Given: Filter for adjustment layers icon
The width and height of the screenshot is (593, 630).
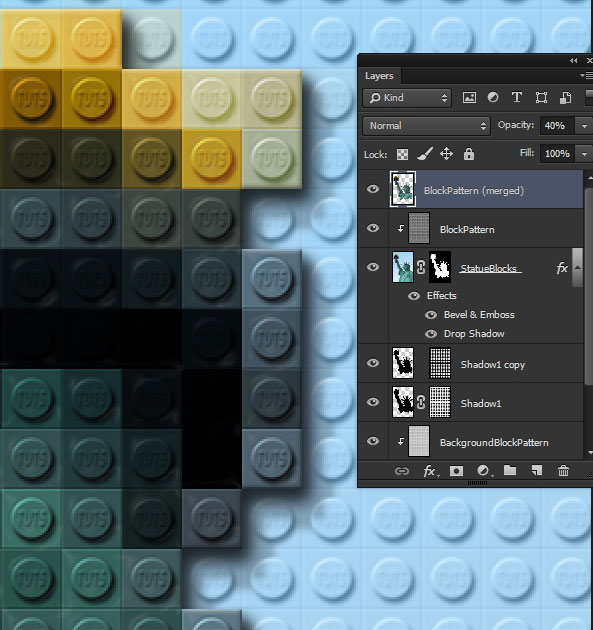Looking at the screenshot, I should (x=493, y=98).
